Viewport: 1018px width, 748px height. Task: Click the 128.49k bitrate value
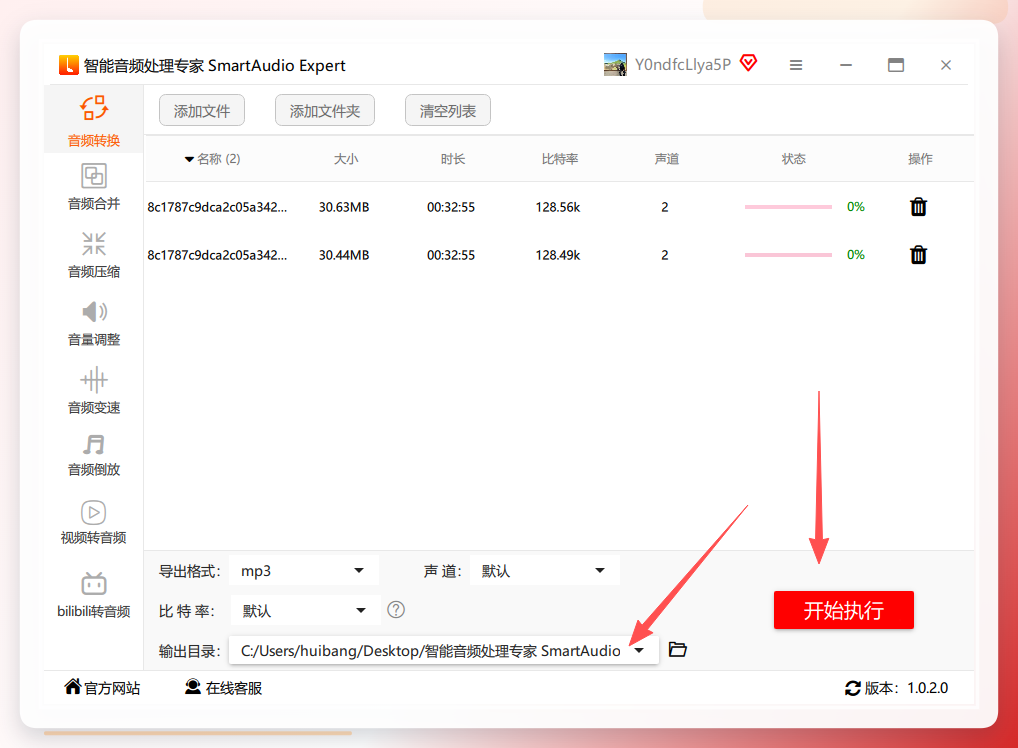point(558,255)
